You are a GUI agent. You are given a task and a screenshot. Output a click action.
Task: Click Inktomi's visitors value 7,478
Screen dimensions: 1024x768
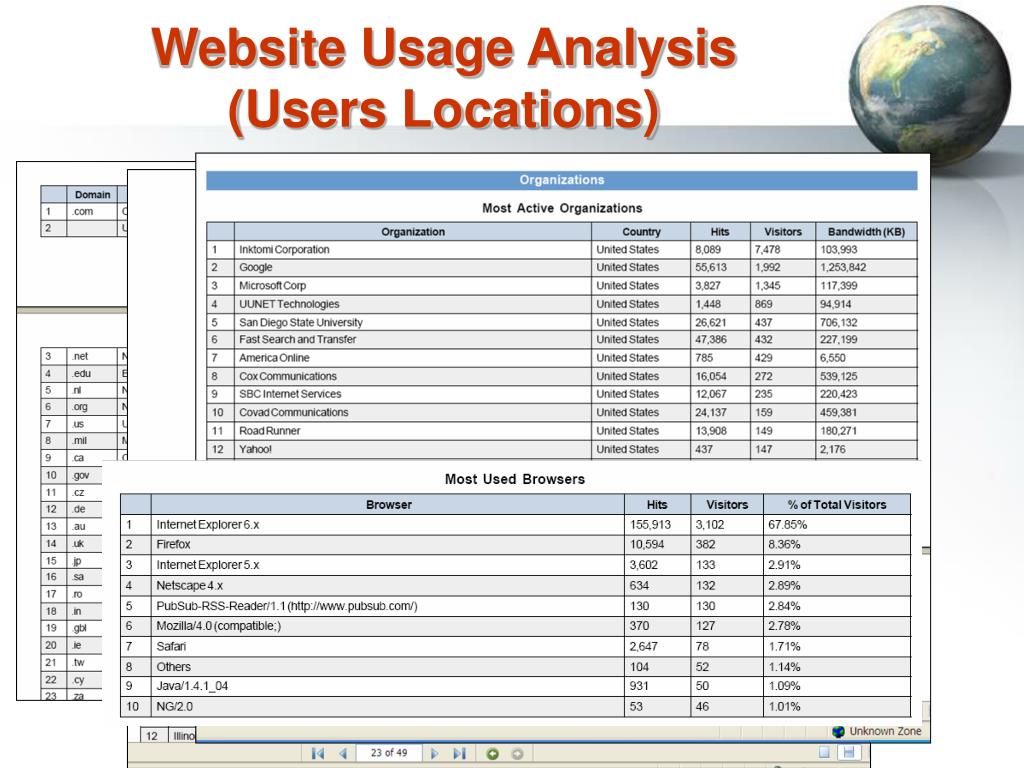pos(767,249)
